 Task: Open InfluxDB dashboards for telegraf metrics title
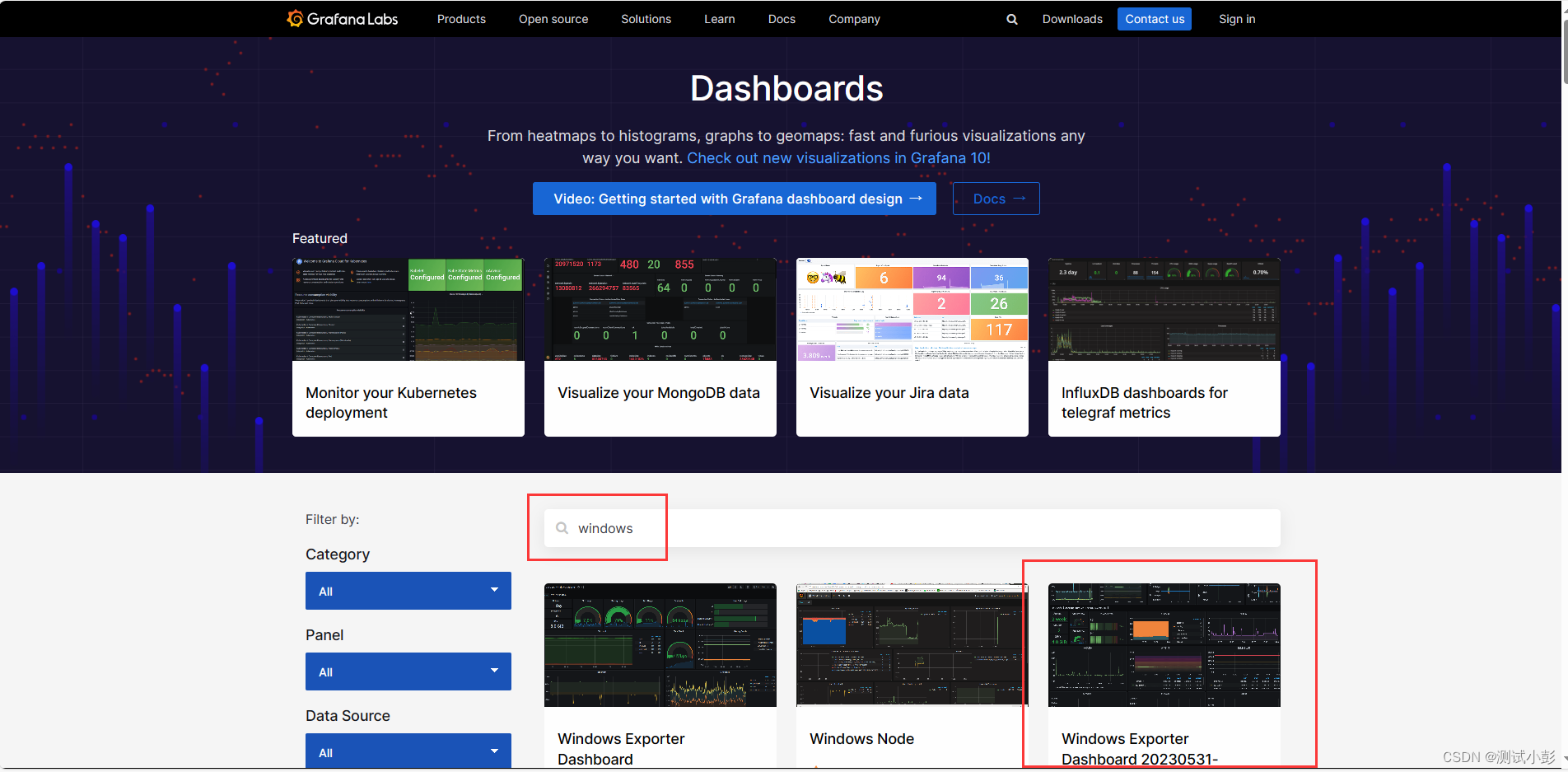[1145, 403]
